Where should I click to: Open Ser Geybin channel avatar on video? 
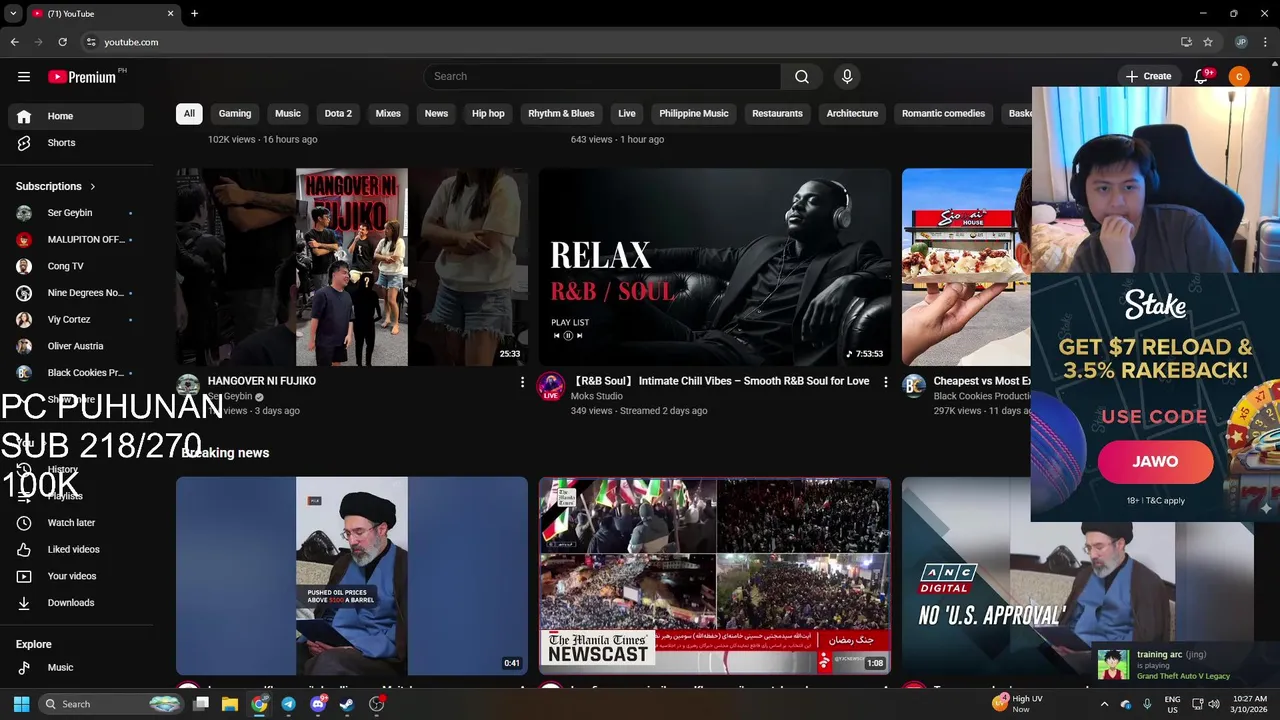188,386
